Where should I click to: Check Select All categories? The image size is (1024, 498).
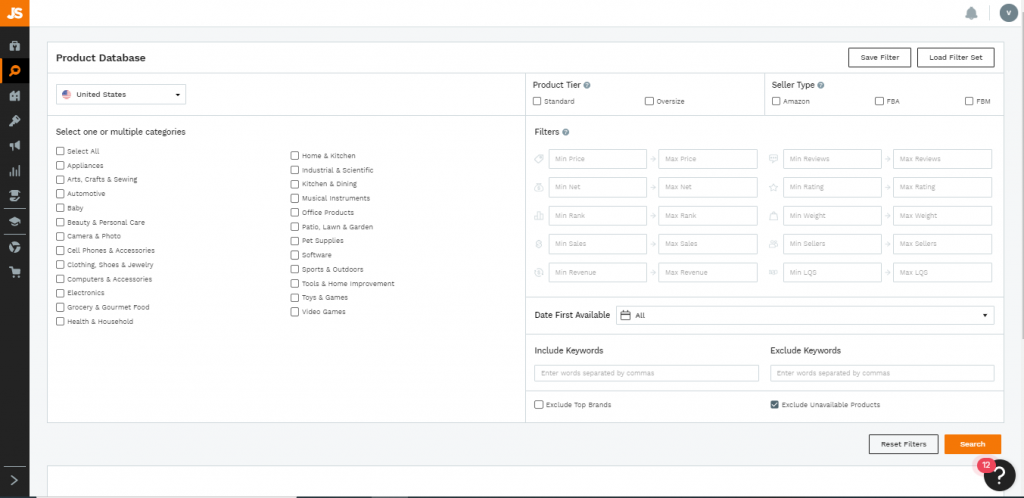tap(60, 151)
